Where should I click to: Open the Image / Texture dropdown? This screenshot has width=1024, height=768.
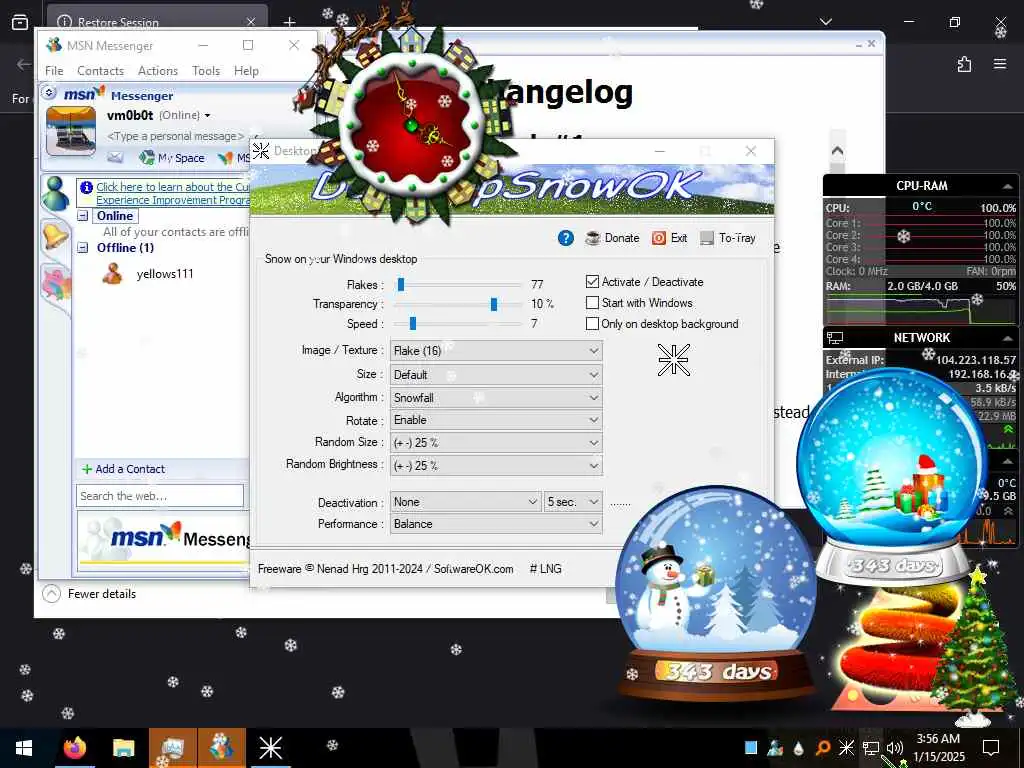[x=496, y=351]
